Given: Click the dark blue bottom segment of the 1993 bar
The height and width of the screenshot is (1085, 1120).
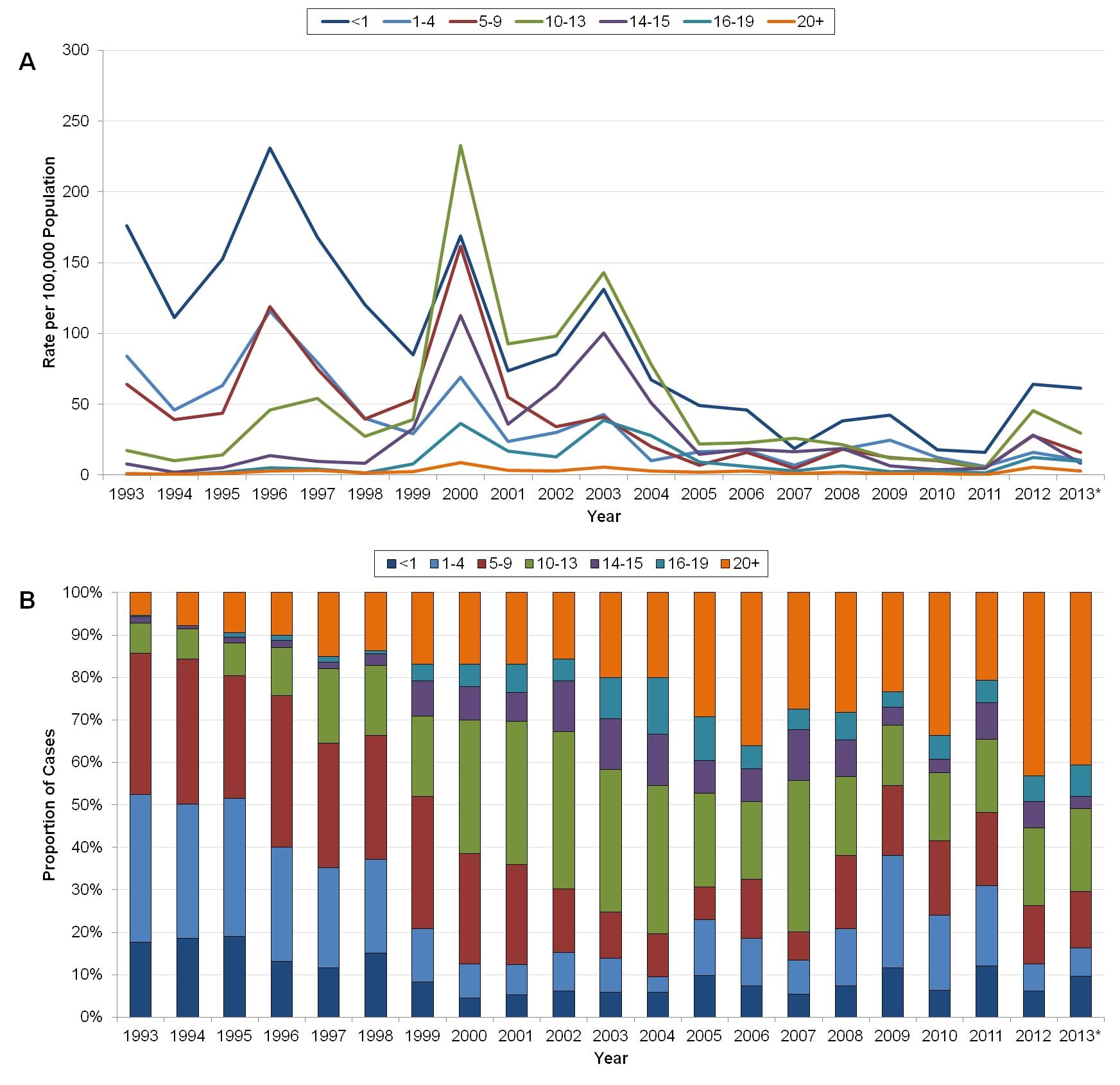Looking at the screenshot, I should [141, 978].
